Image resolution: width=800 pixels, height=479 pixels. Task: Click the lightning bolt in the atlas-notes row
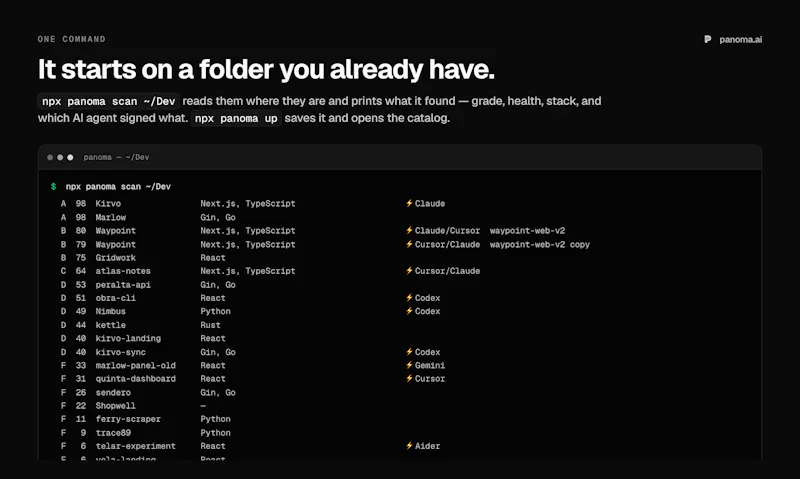409,270
